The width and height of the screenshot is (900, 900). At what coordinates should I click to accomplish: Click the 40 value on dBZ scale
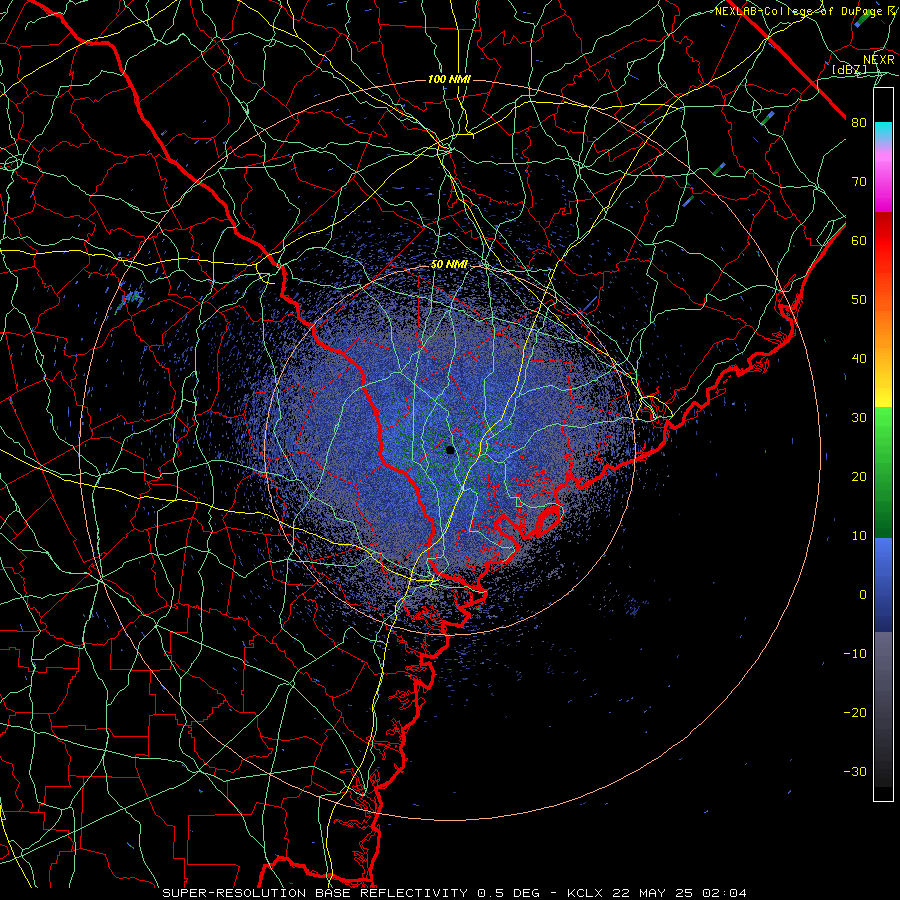pos(859,359)
